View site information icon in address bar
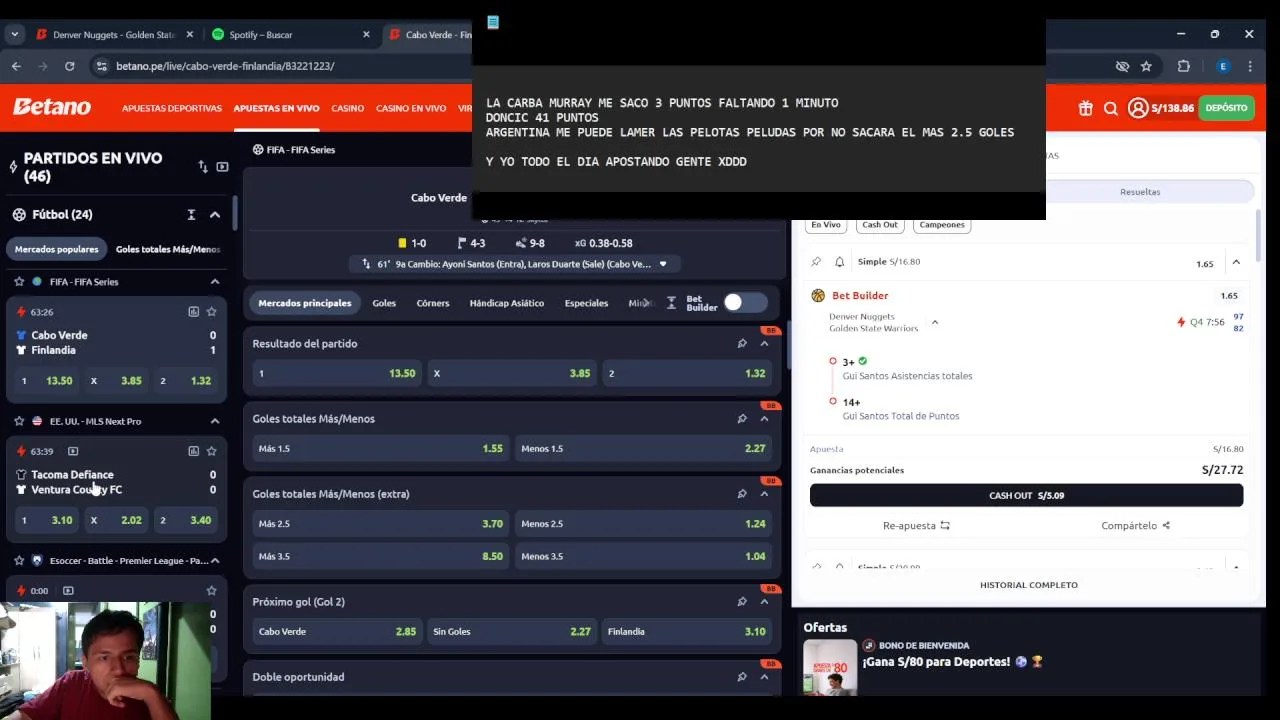Viewport: 1280px width, 720px height. (101, 66)
